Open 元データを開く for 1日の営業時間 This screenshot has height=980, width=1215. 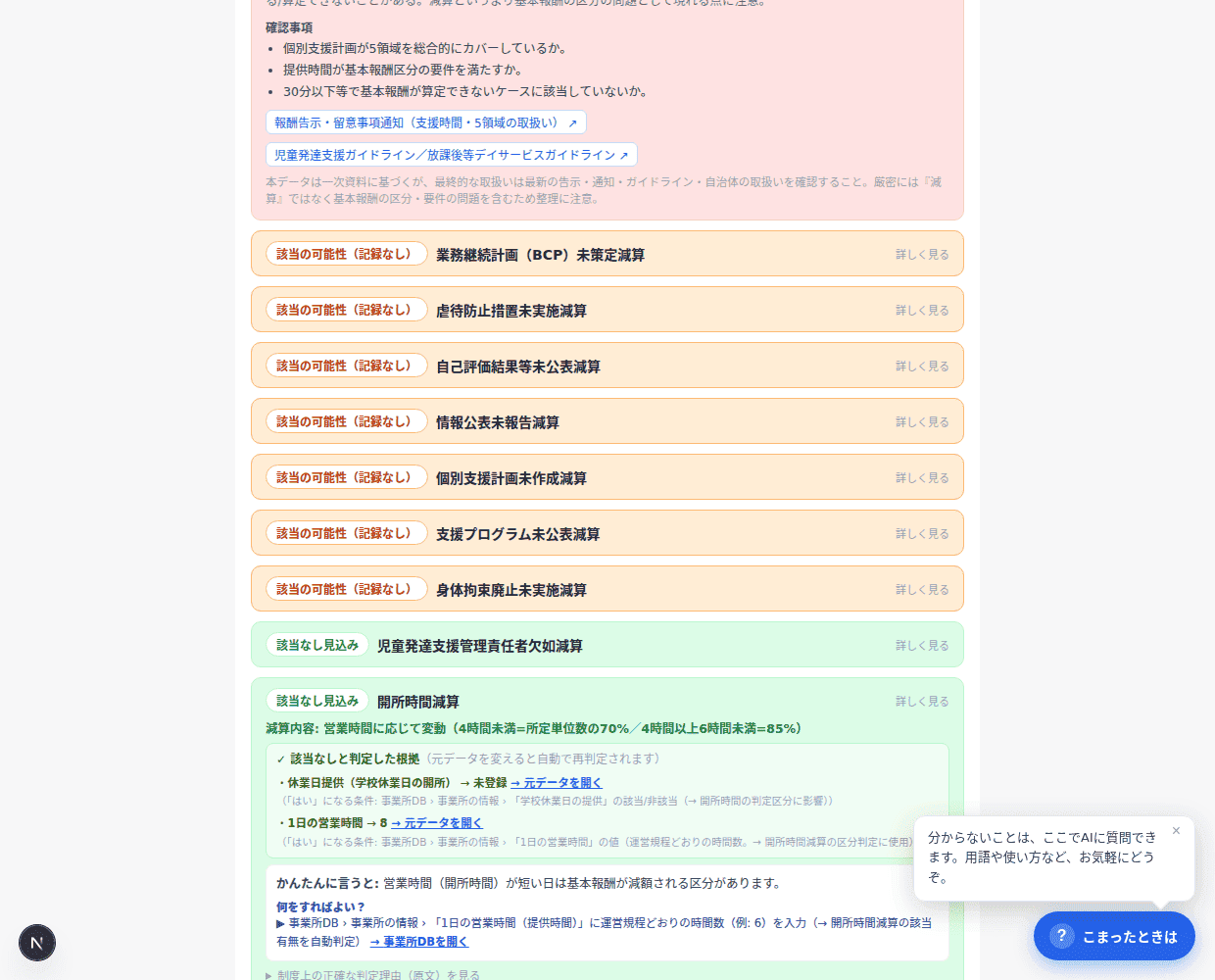[437, 823]
